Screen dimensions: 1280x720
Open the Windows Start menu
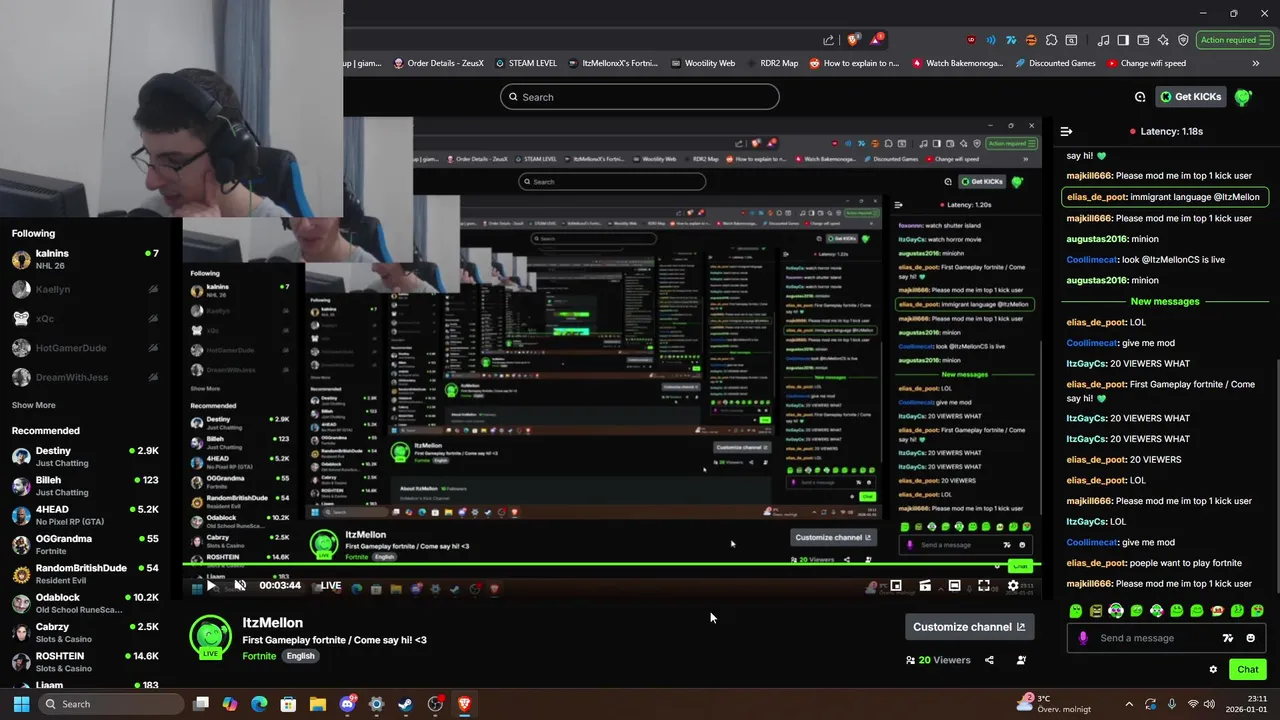[x=21, y=704]
